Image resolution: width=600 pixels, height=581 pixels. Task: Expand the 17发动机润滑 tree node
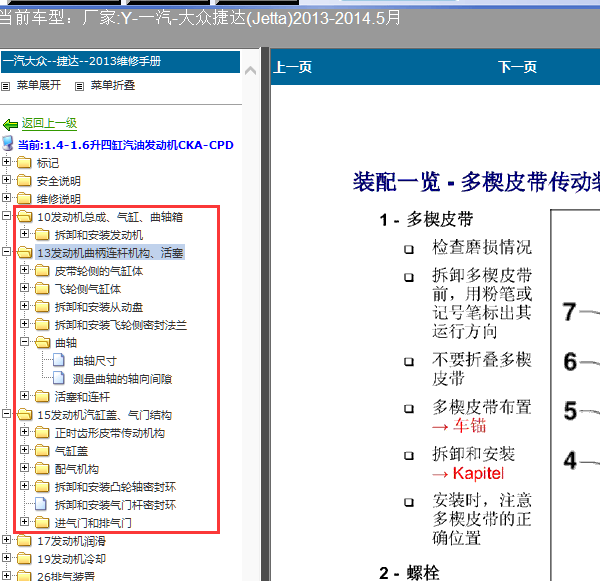tap(6, 540)
